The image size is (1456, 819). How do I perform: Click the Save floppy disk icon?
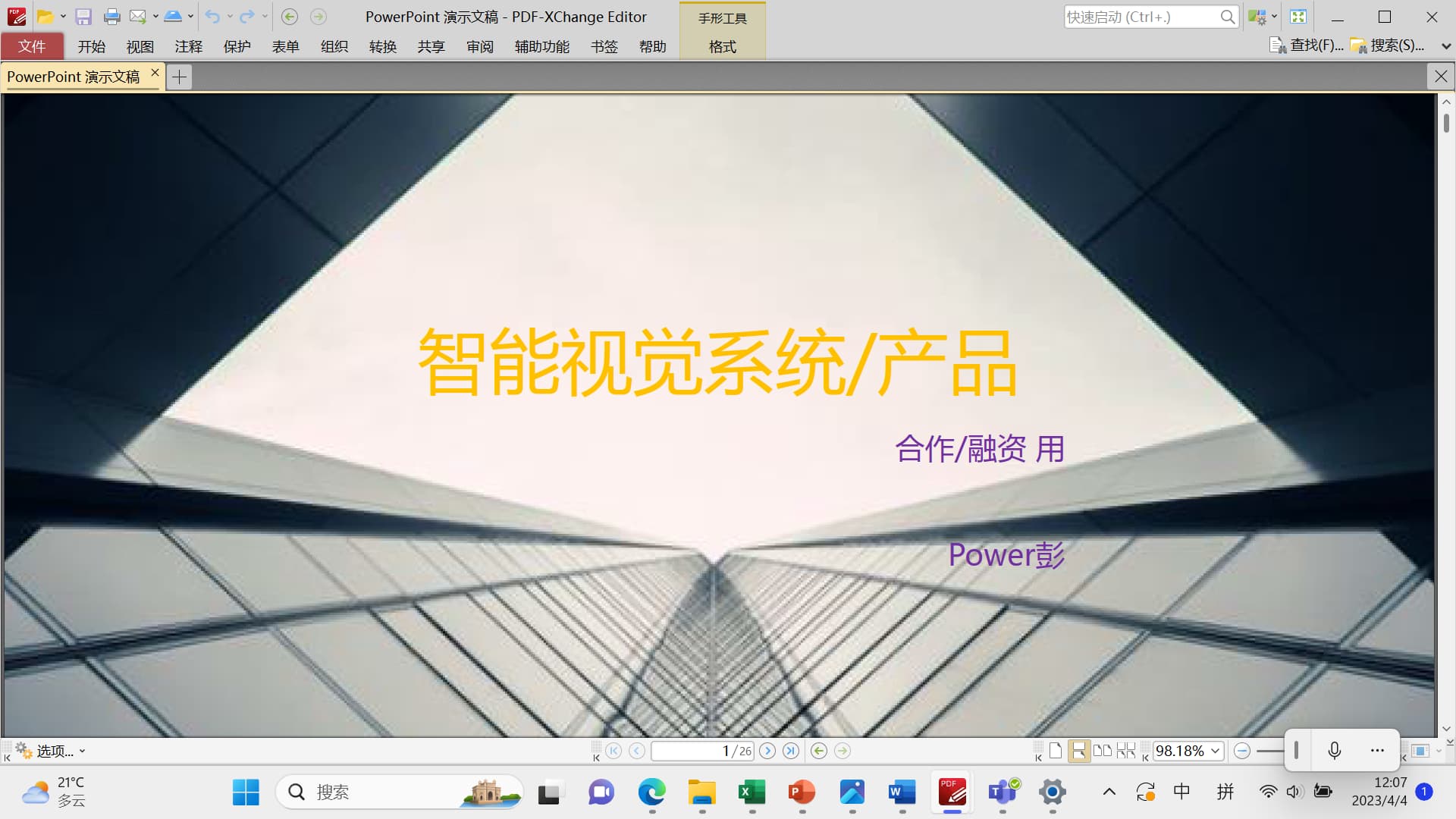(83, 17)
